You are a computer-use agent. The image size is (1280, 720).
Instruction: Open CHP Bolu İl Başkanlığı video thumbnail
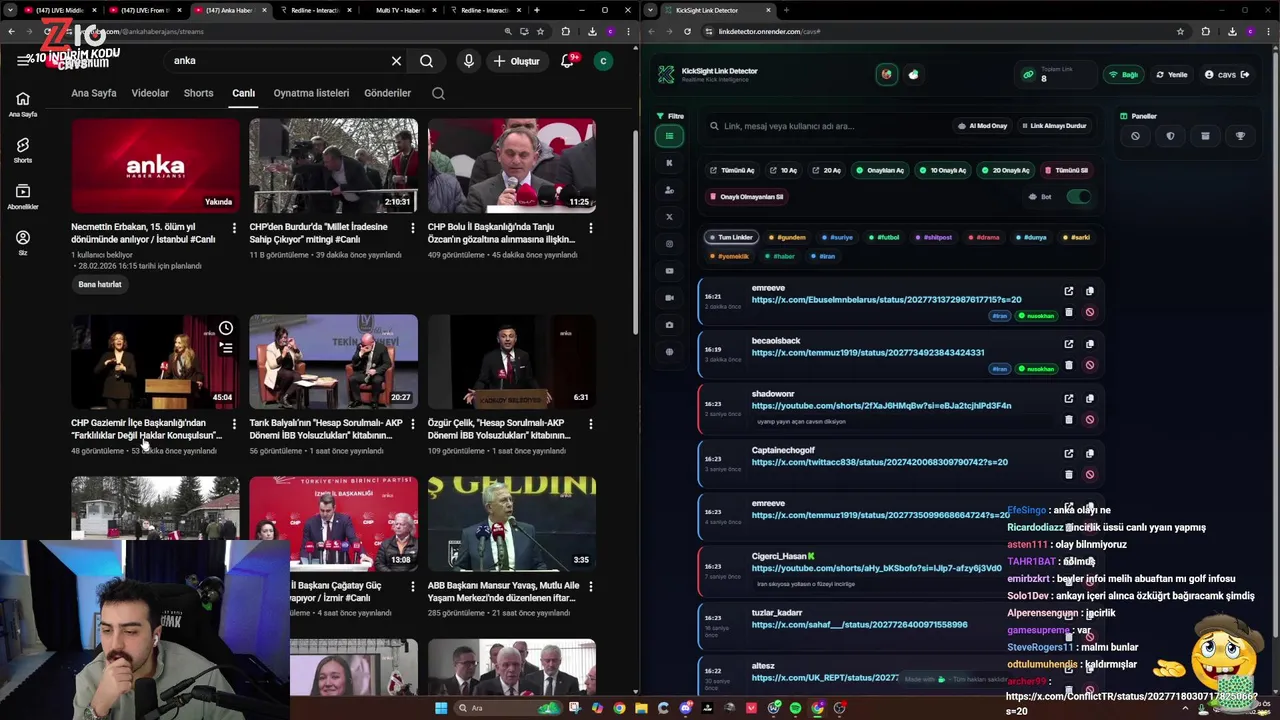[511, 166]
